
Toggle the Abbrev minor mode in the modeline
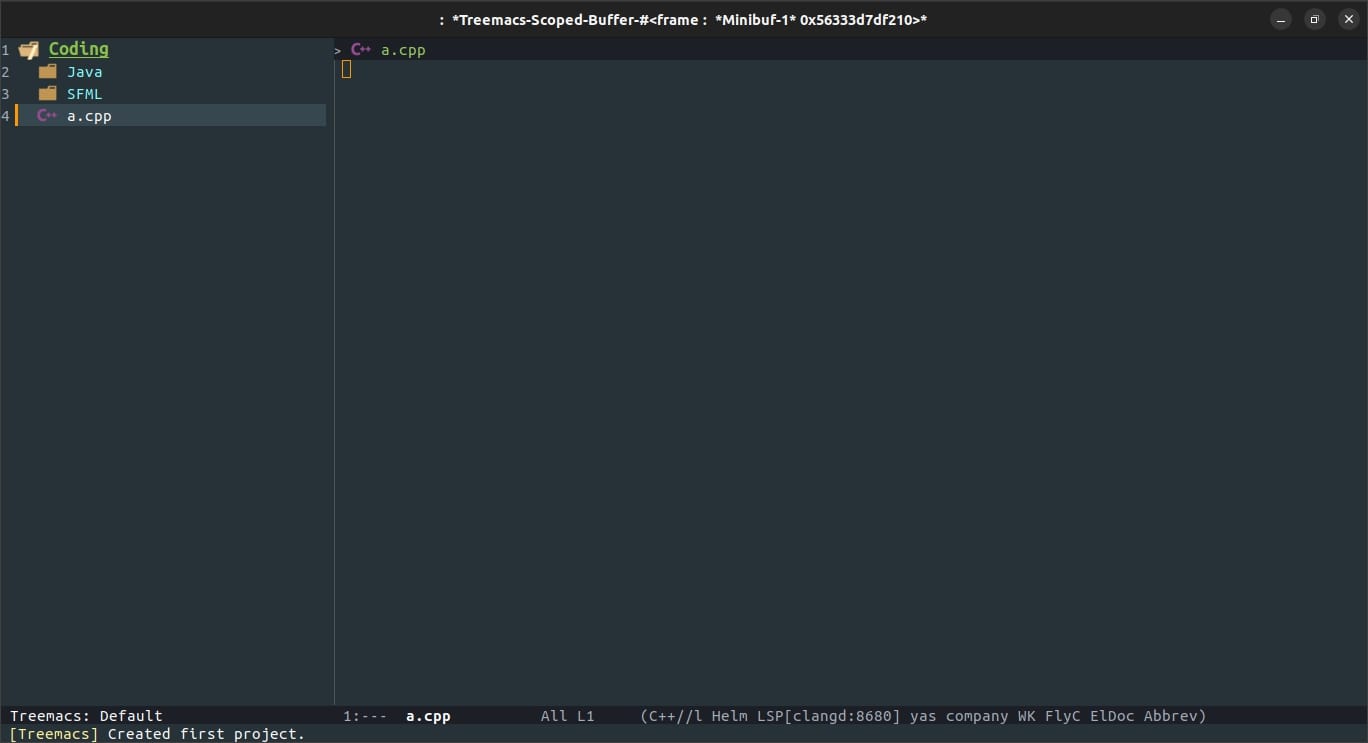[1173, 716]
